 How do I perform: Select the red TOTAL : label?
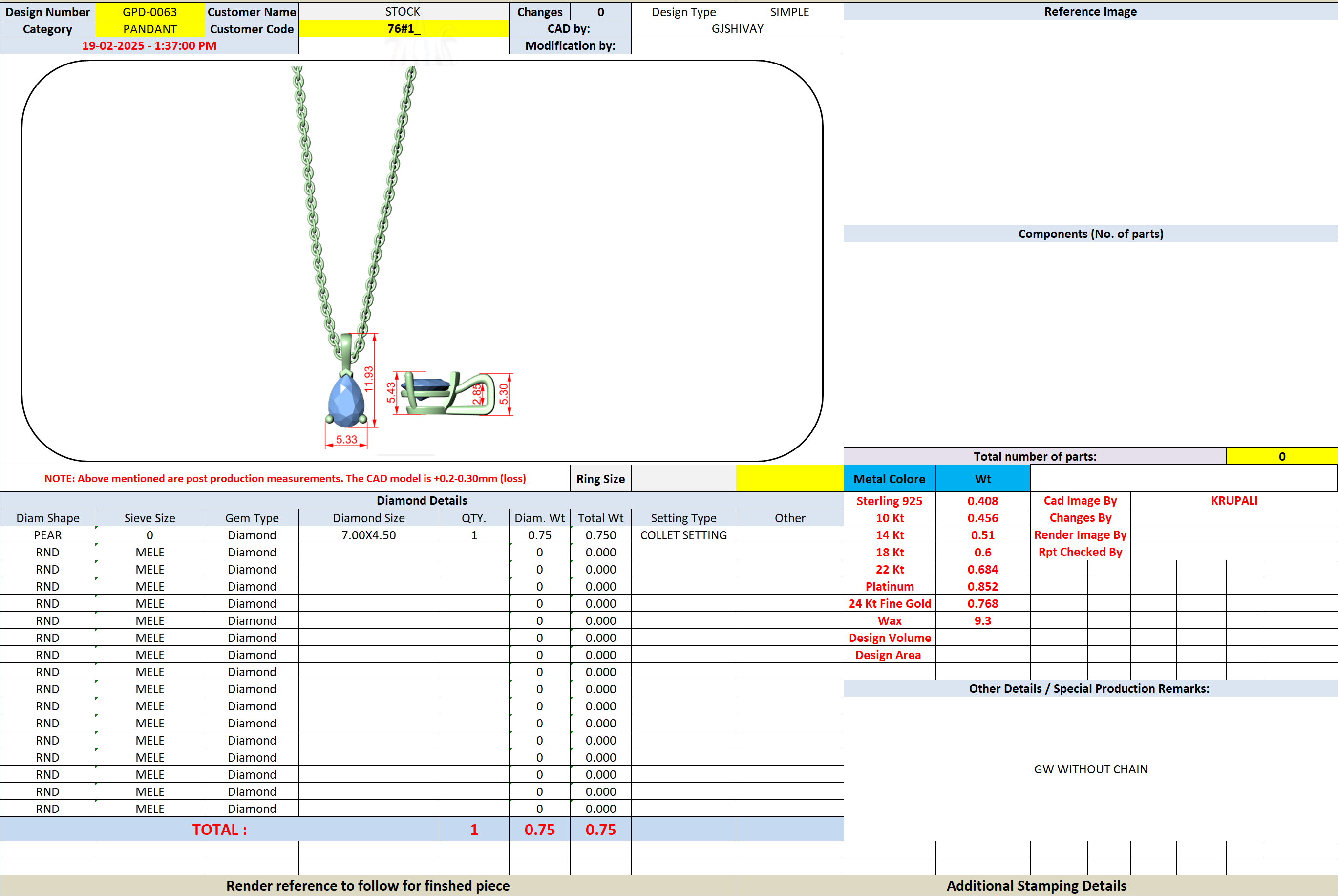(219, 829)
